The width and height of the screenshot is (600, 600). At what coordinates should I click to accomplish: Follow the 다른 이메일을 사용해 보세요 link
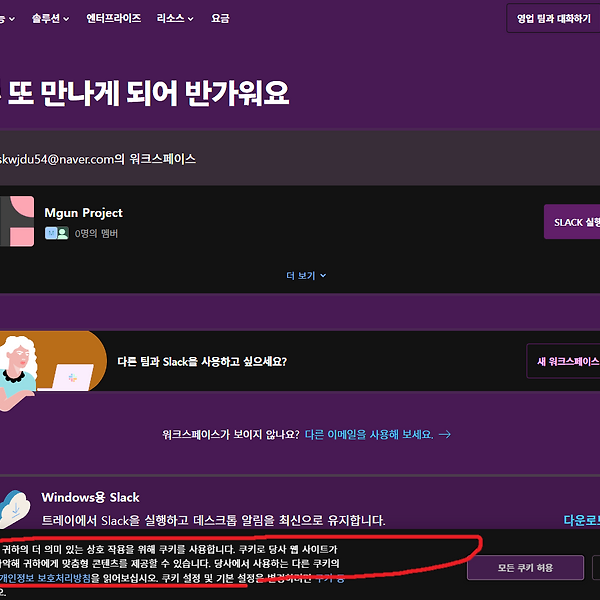click(x=369, y=434)
